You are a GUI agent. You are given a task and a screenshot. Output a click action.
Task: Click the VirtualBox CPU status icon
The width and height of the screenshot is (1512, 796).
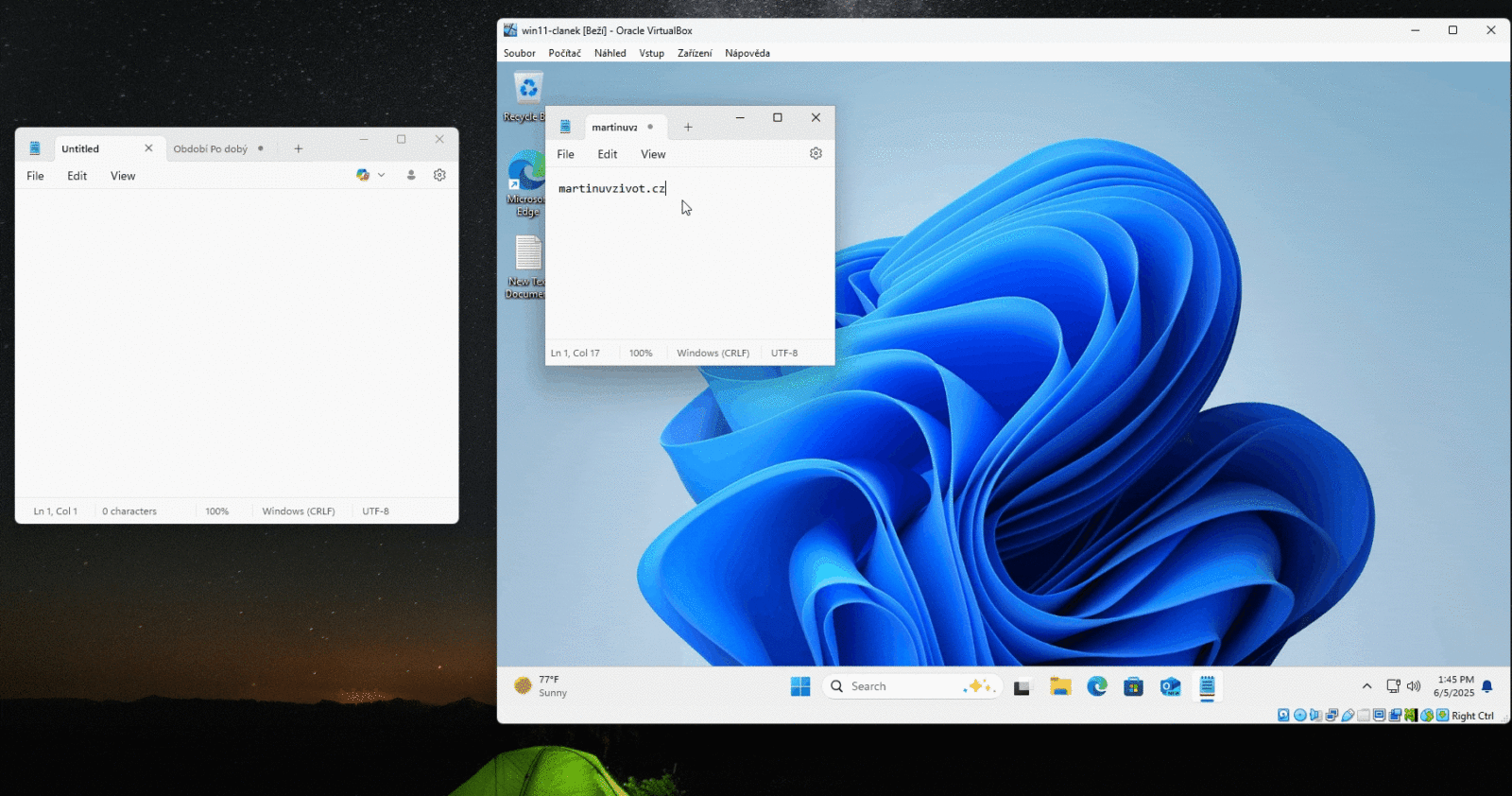[1411, 716]
